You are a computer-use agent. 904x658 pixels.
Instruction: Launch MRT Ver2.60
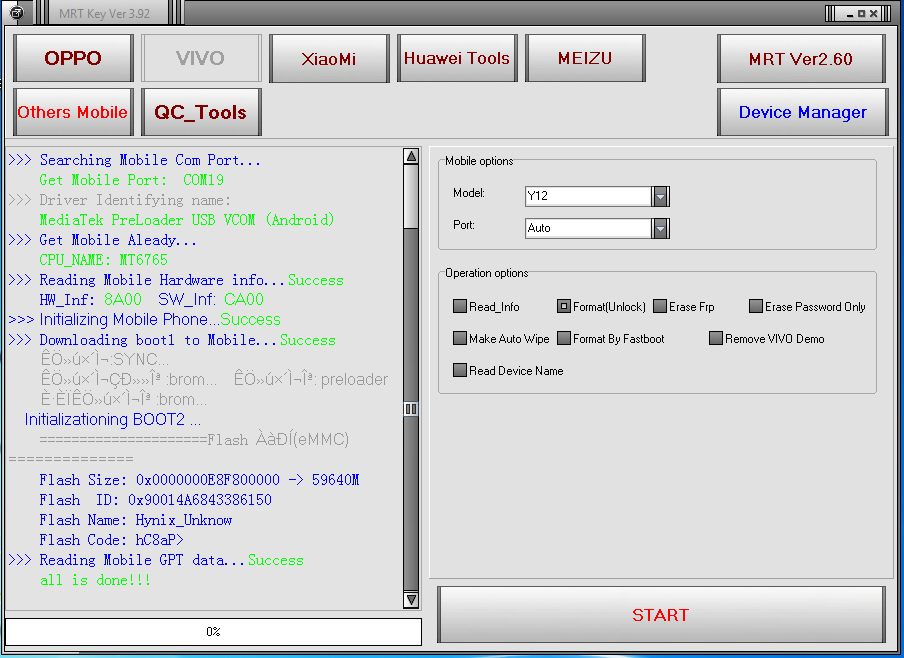pyautogui.click(x=801, y=58)
